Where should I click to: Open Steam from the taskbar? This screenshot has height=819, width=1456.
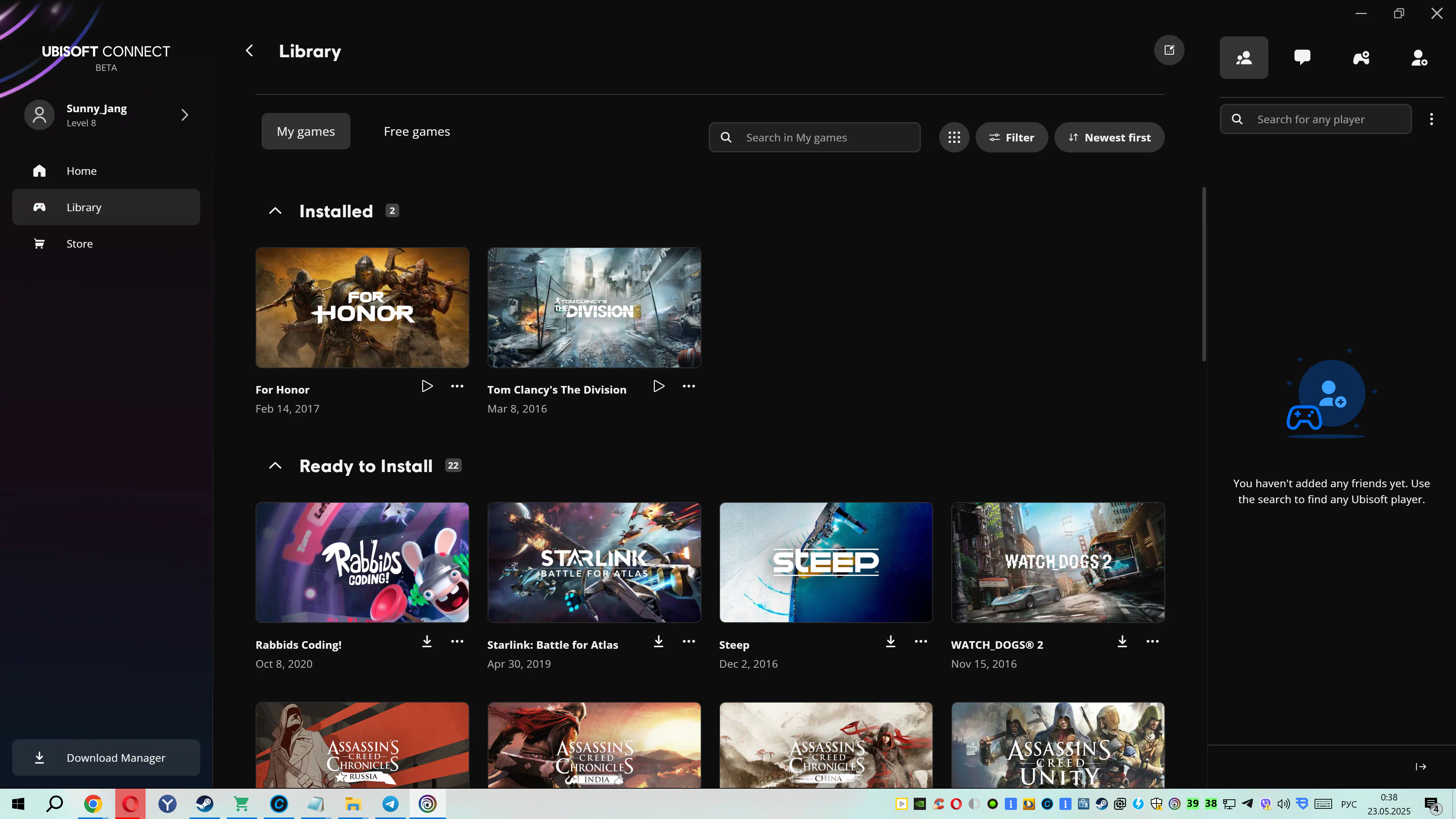pos(205,804)
